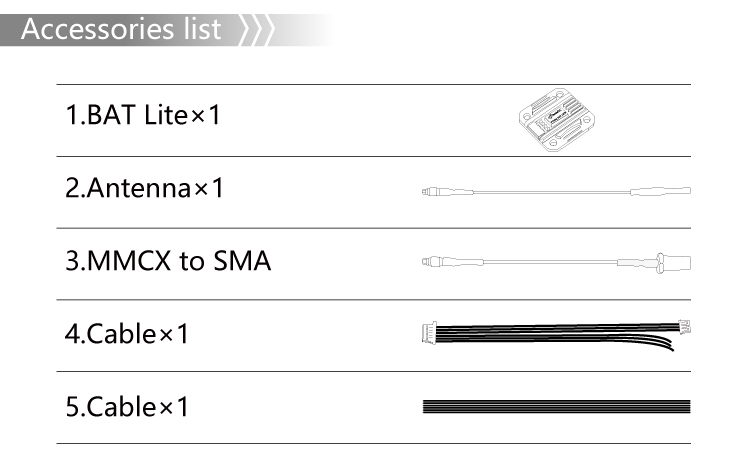This screenshot has height=468, width=750.
Task: Select the "1.BAT Lite×1" label
Action: (x=142, y=116)
